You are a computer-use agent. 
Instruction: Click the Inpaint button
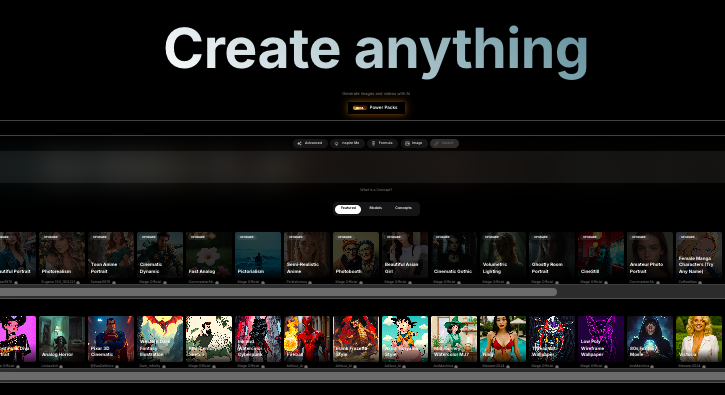coord(444,143)
